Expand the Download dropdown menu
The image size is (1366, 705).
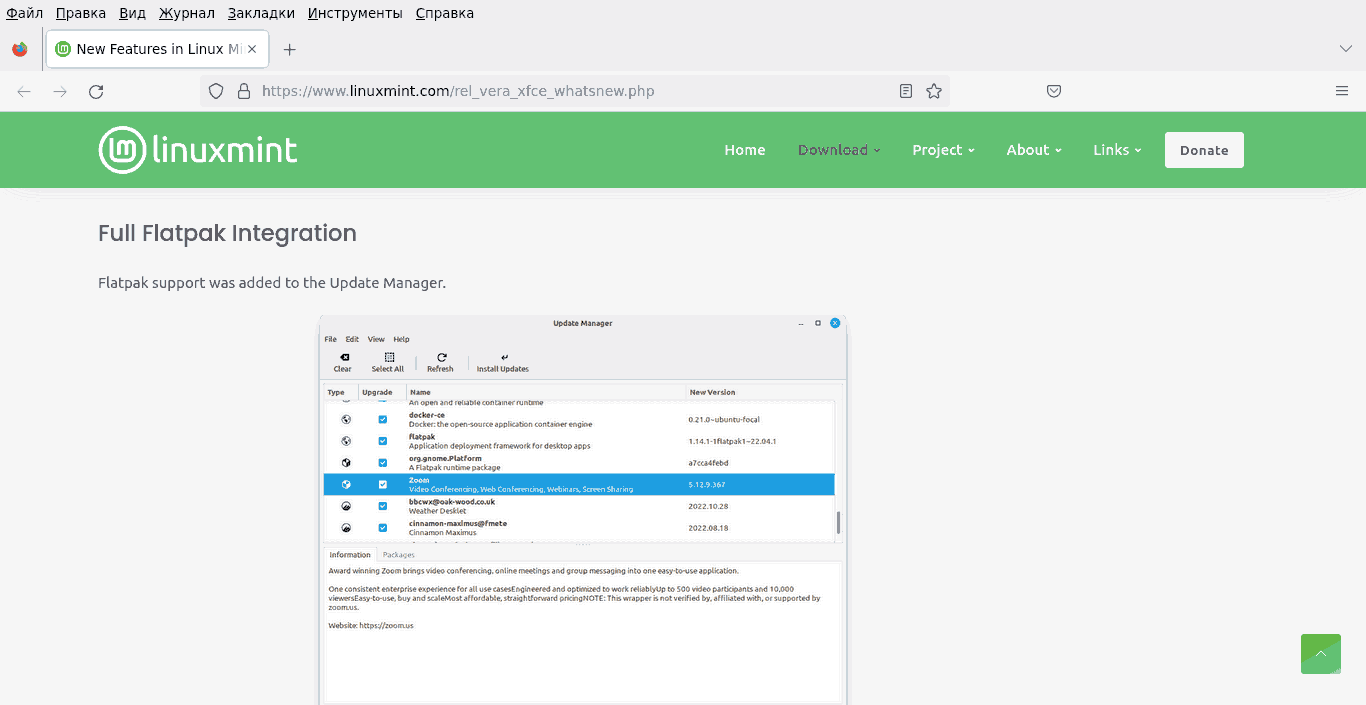pos(839,150)
